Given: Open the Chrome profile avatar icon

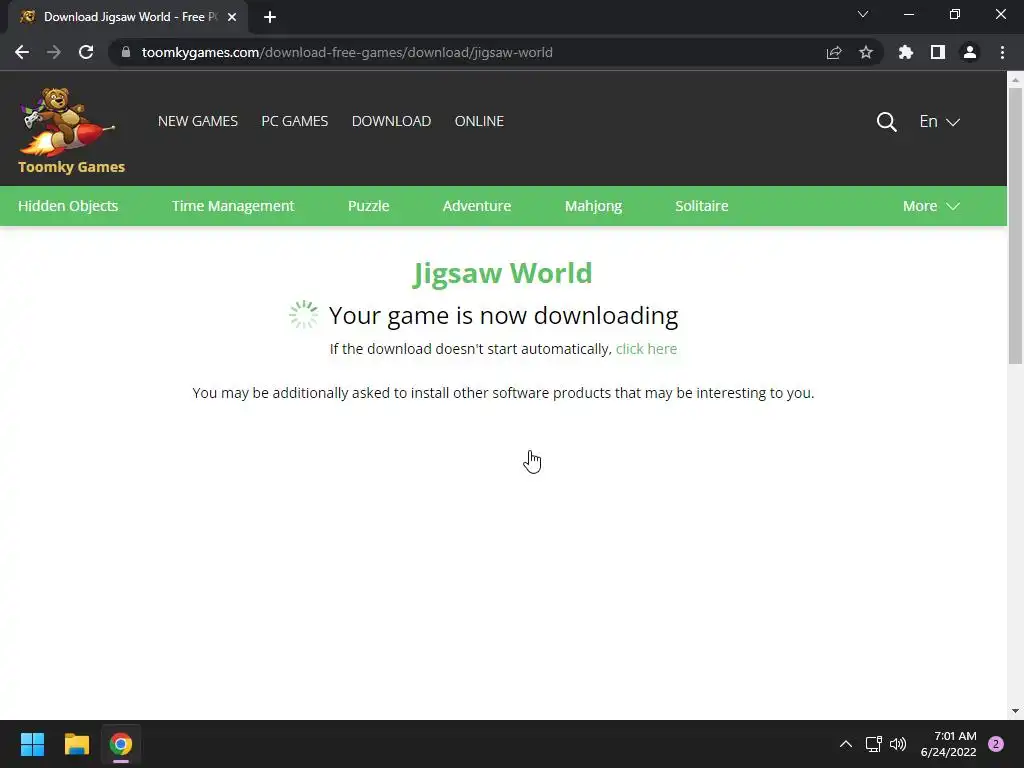Looking at the screenshot, I should tap(970, 52).
